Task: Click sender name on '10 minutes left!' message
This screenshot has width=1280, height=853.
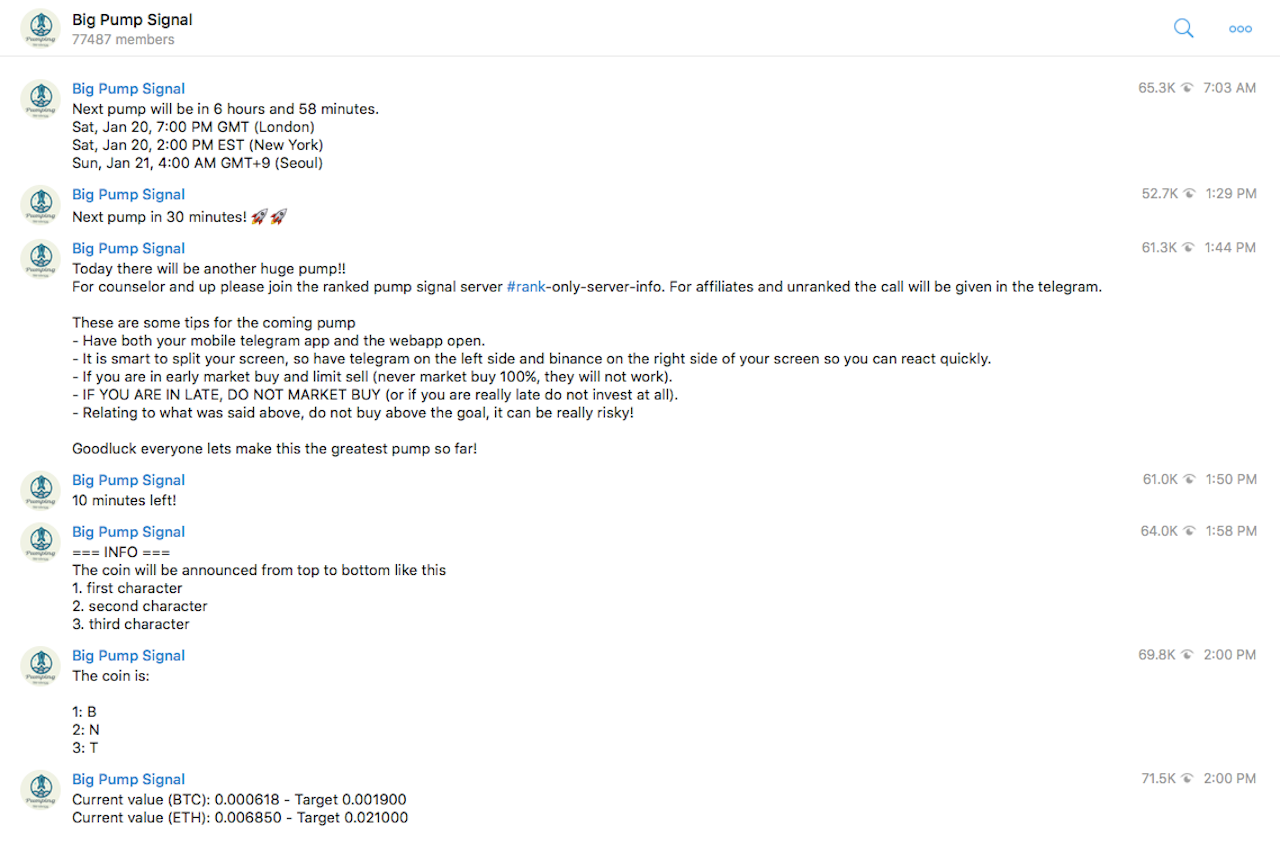Action: tap(128, 480)
